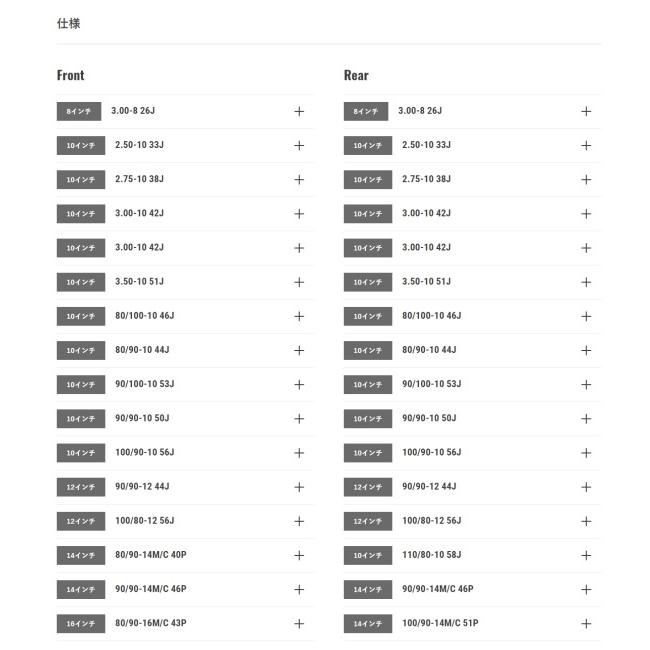This screenshot has height=650, width=650.
Task: Click the plus icon for Rear 90/100-10 53J
Action: click(586, 384)
